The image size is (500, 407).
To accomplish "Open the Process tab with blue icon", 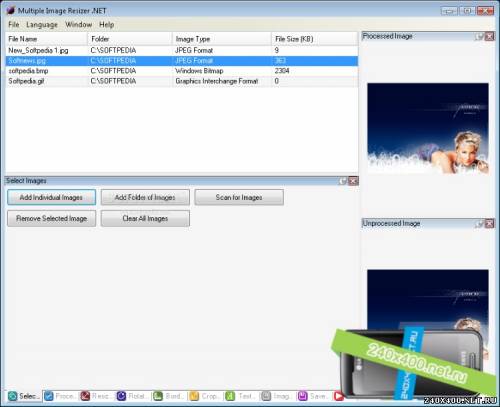I will 60,396.
